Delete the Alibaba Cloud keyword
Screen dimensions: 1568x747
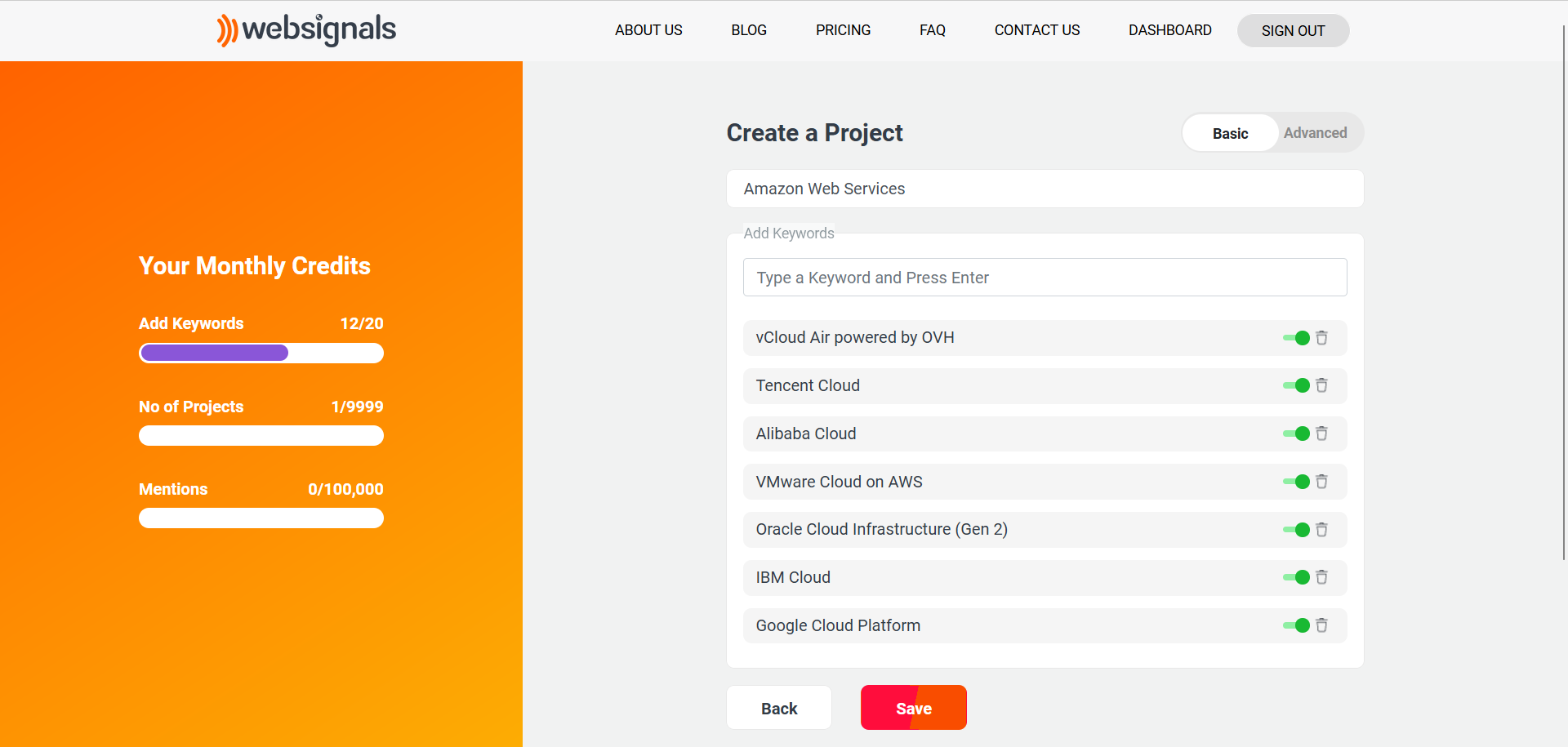1321,434
